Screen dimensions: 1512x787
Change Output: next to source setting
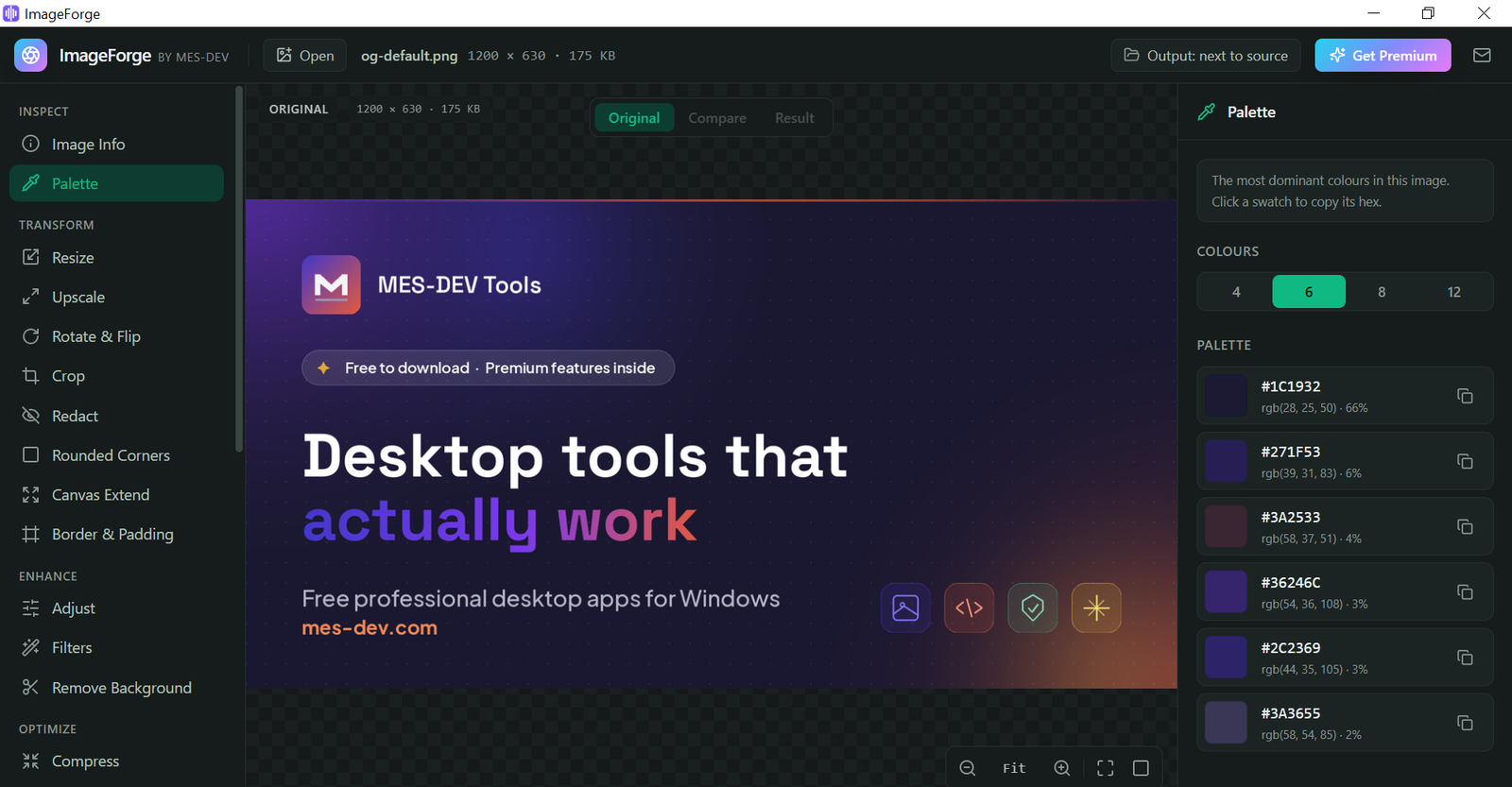(x=1206, y=56)
